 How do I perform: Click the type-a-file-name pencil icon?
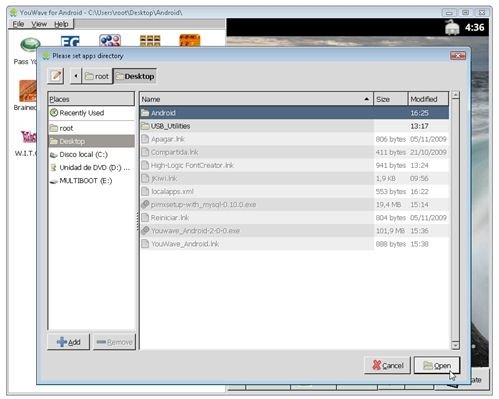pos(56,76)
